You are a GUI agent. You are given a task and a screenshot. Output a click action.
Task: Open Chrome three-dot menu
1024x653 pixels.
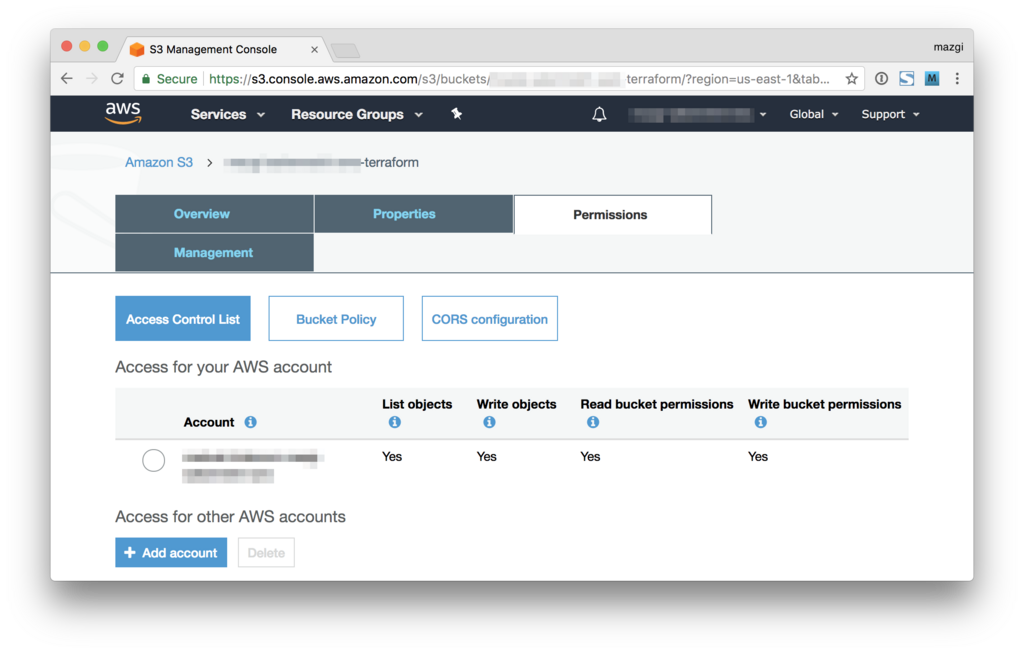tap(957, 79)
